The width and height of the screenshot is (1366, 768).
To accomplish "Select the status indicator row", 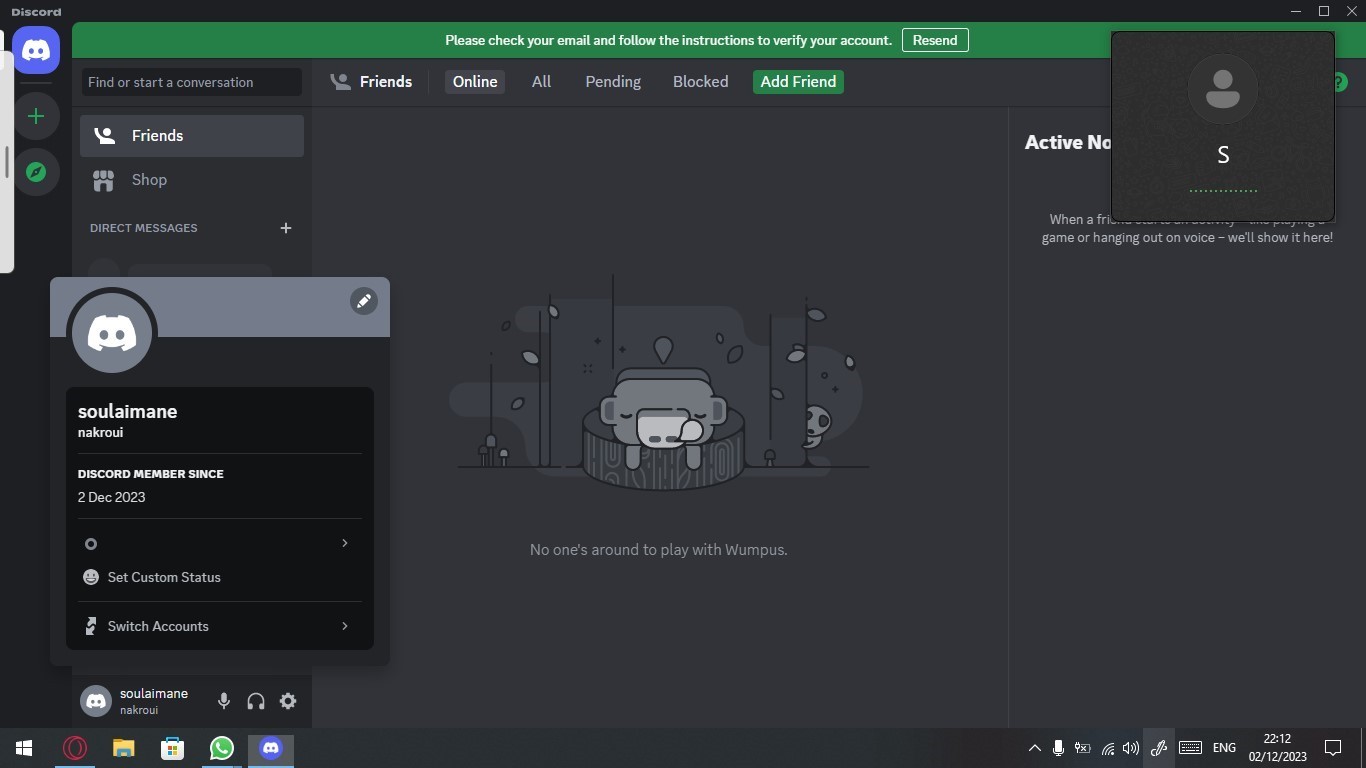I will point(220,543).
